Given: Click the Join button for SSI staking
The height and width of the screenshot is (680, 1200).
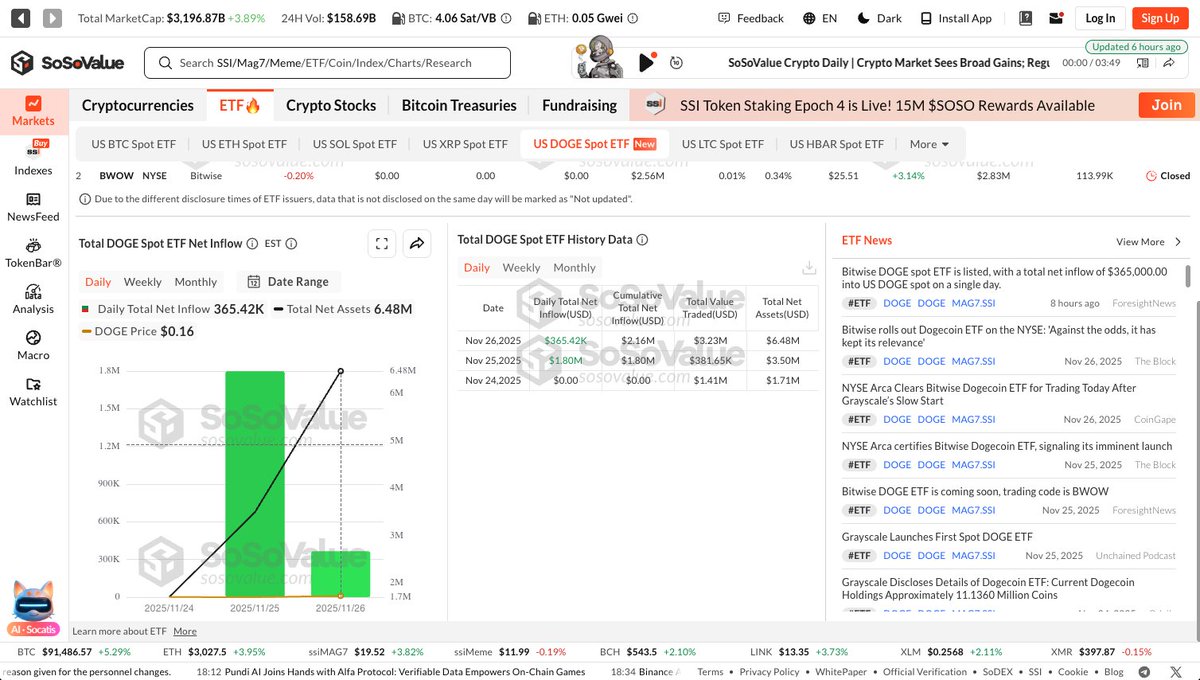Looking at the screenshot, I should tap(1166, 104).
